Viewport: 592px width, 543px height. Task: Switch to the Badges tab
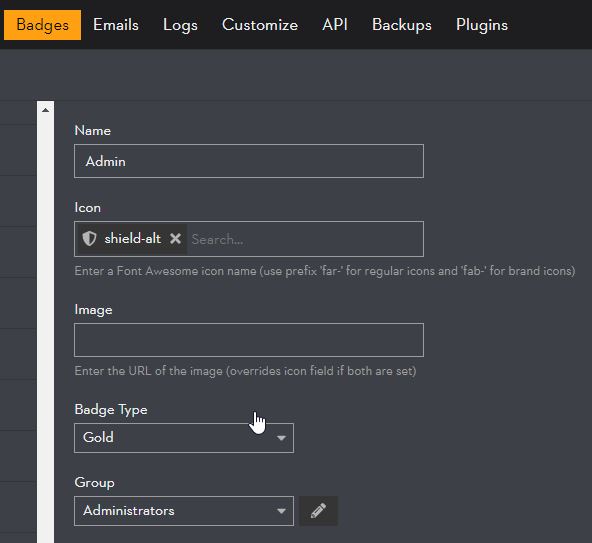tap(42, 25)
